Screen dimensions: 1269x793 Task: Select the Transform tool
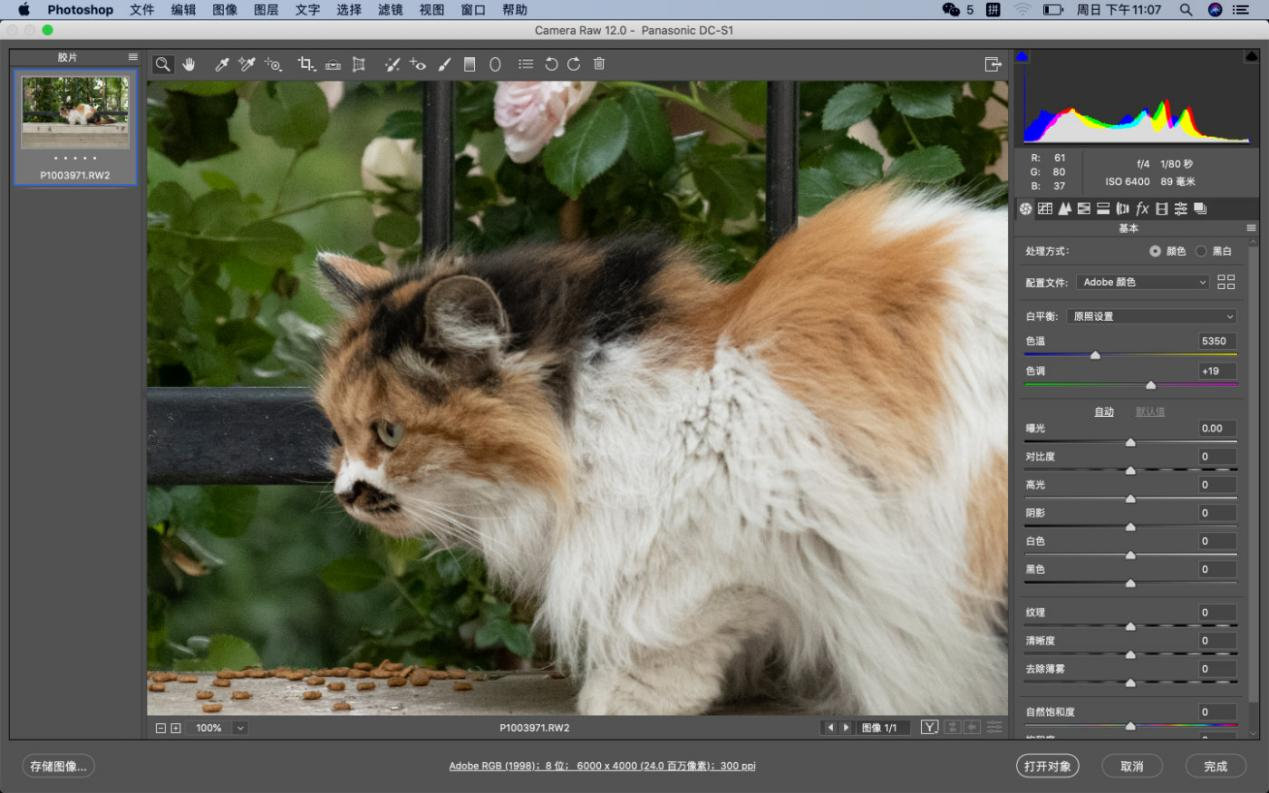(x=358, y=64)
